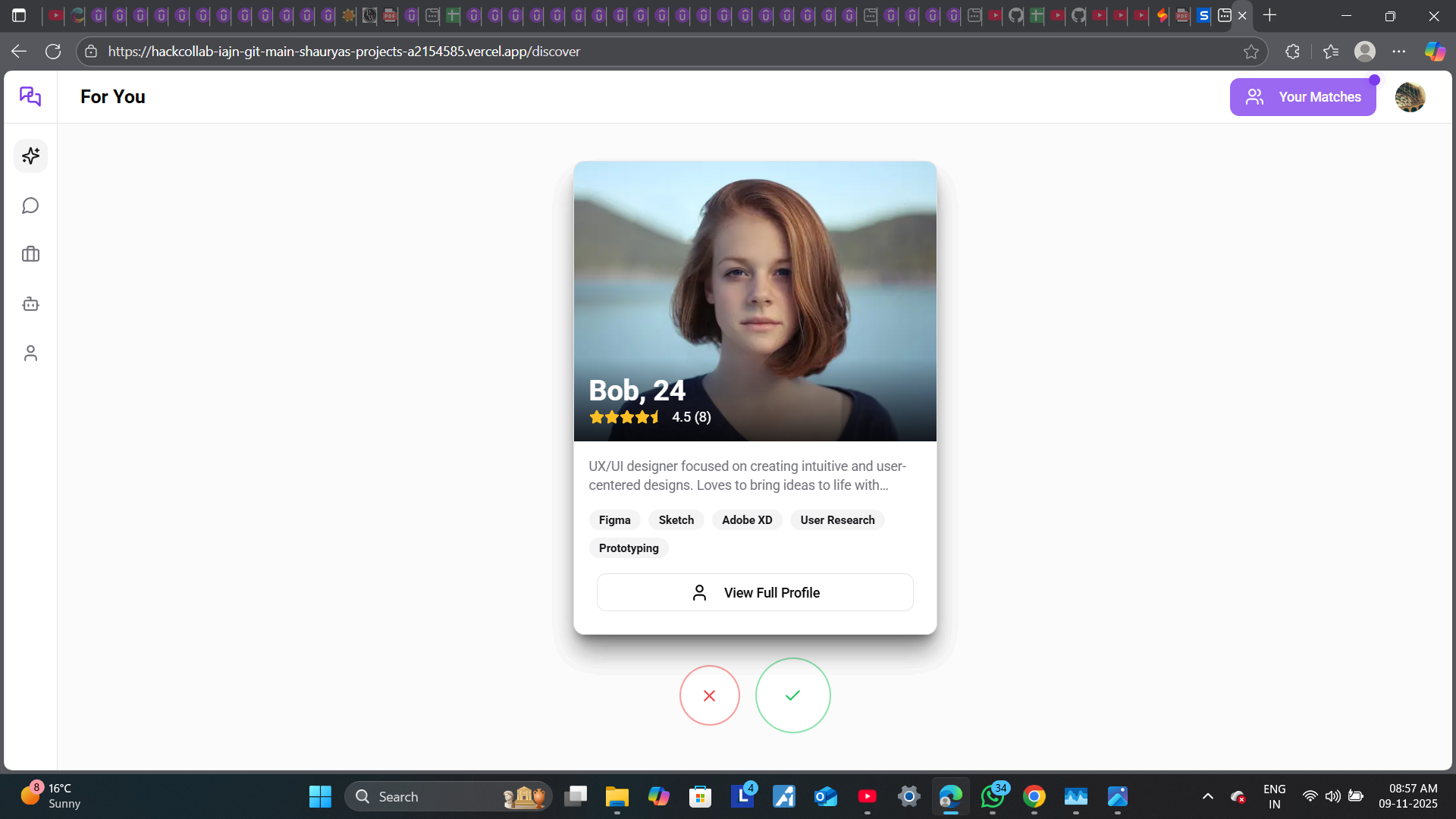This screenshot has height=819, width=1456.
Task: Open the browser favorites dropdown
Action: (1331, 52)
